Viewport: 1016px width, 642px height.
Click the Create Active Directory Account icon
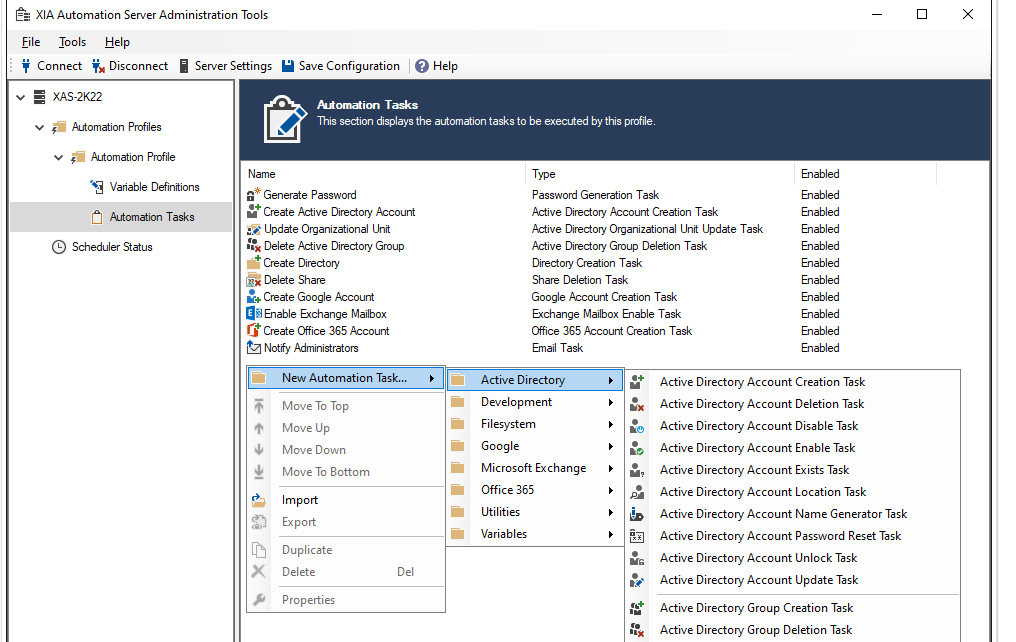tap(253, 211)
